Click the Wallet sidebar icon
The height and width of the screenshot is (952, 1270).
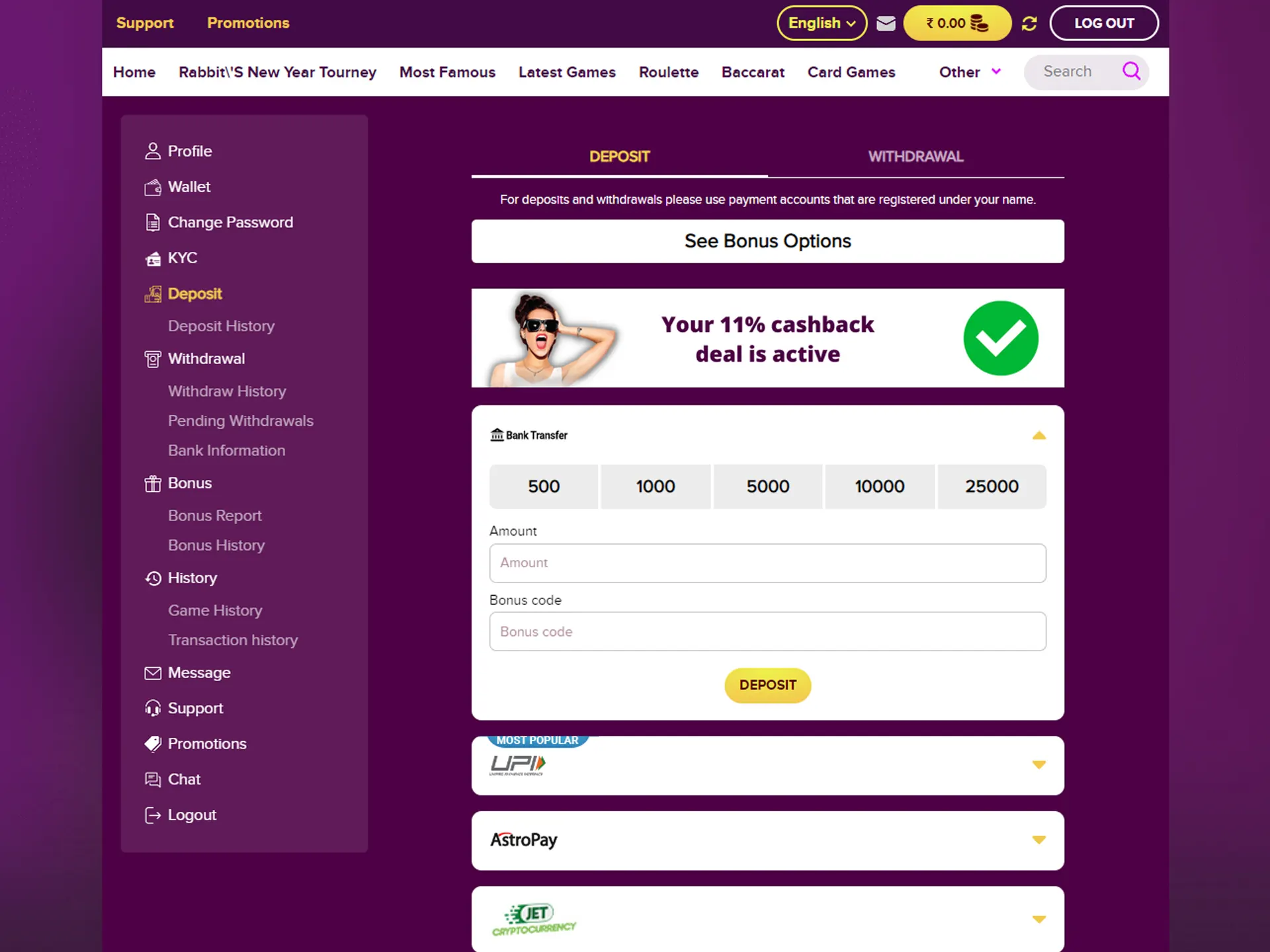[x=153, y=185]
